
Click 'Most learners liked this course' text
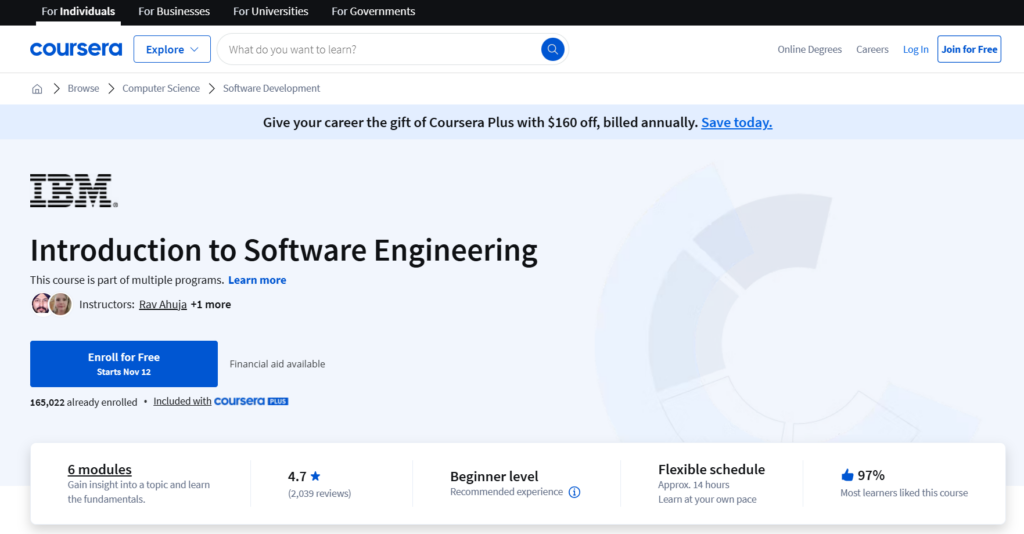[904, 493]
